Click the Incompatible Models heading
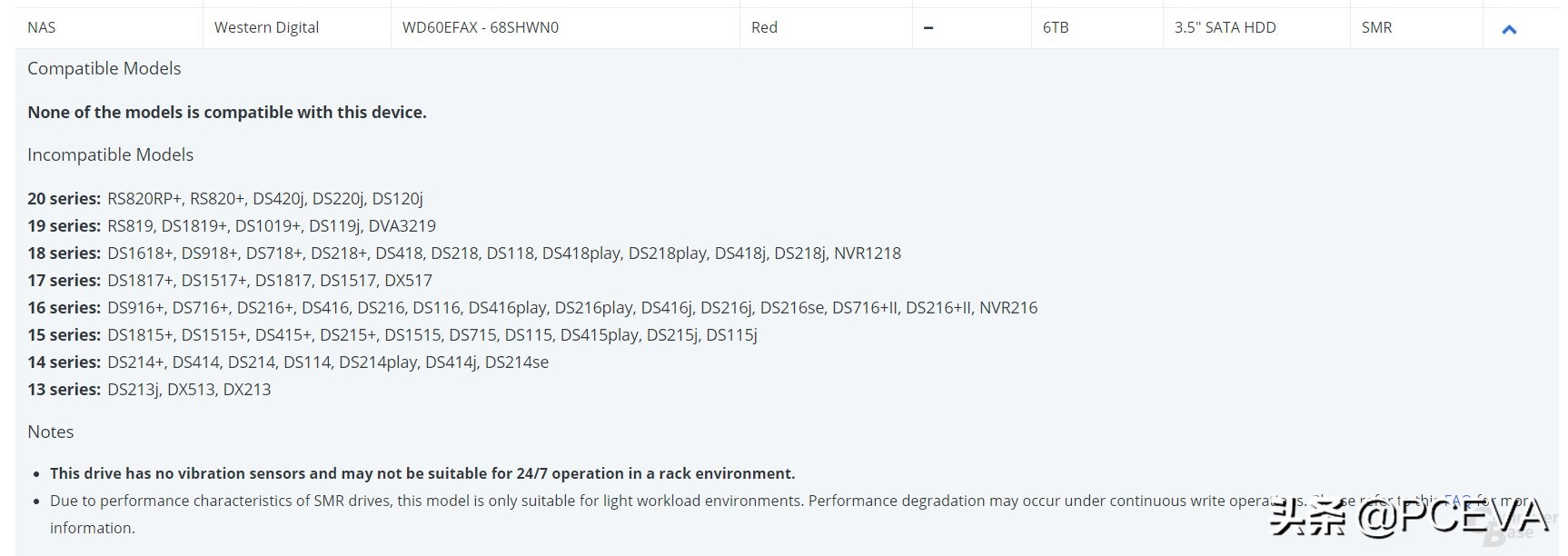1568x556 pixels. (110, 154)
